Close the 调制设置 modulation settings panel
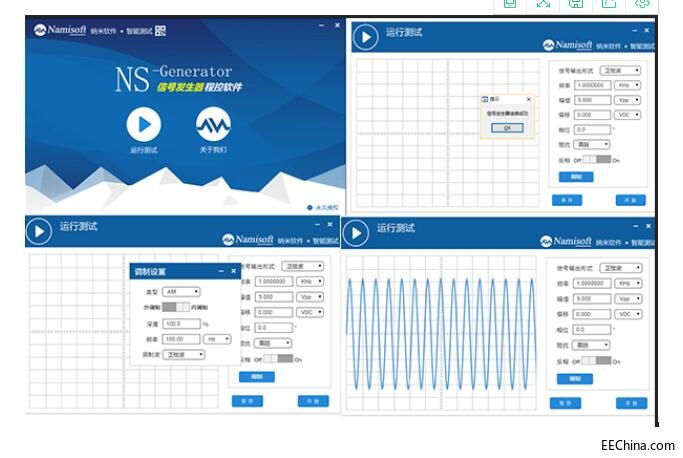This screenshot has width=683, height=458. 234,272
